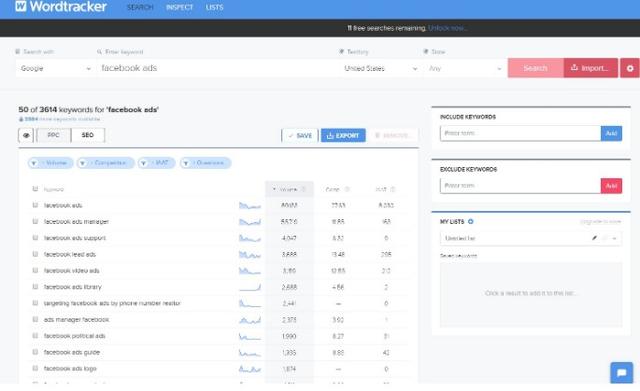Screen dimensions: 640x391
Task: Open settings with the gear button
Action: coord(630,68)
